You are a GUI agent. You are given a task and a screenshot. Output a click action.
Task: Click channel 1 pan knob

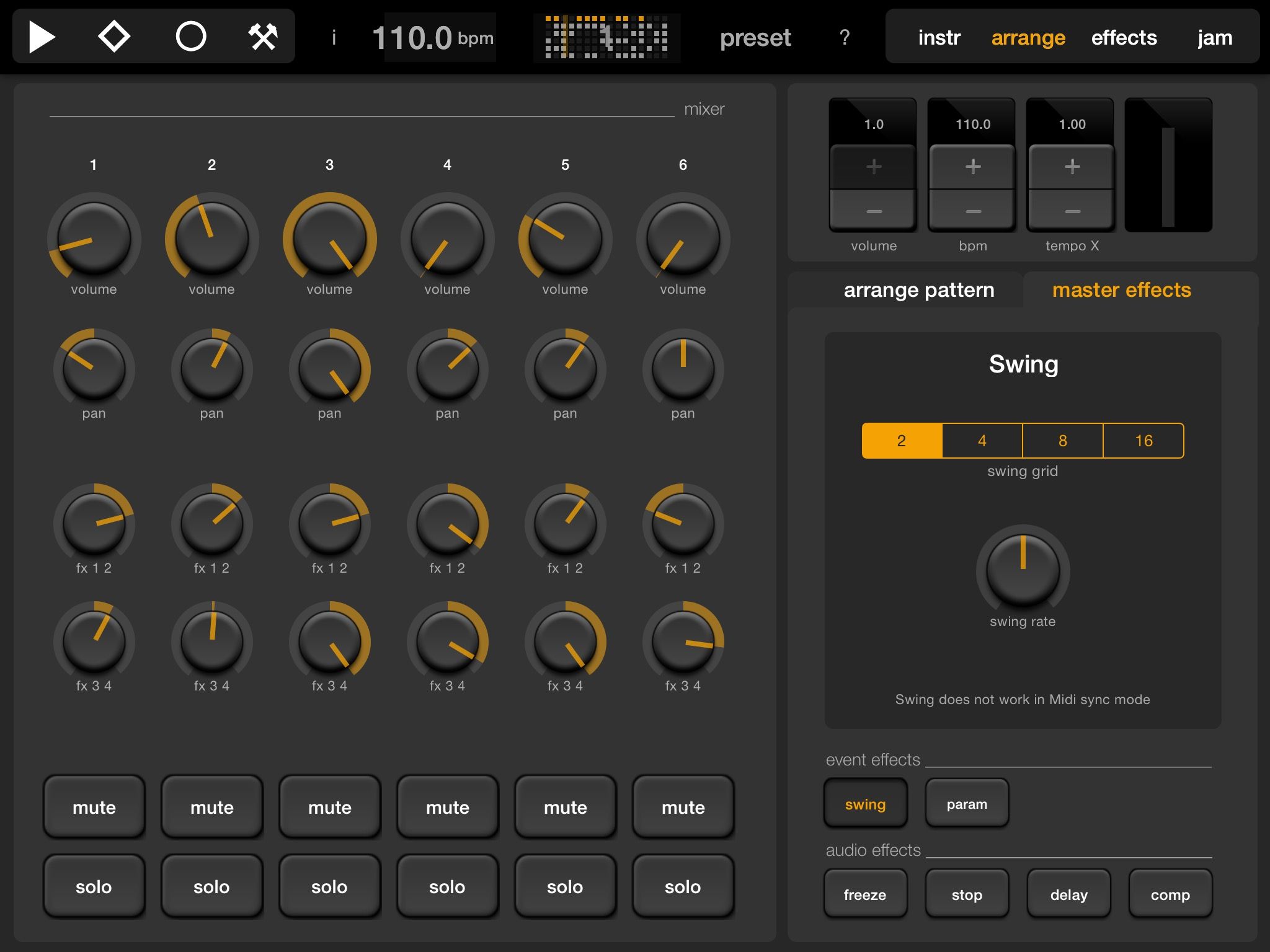tap(94, 368)
